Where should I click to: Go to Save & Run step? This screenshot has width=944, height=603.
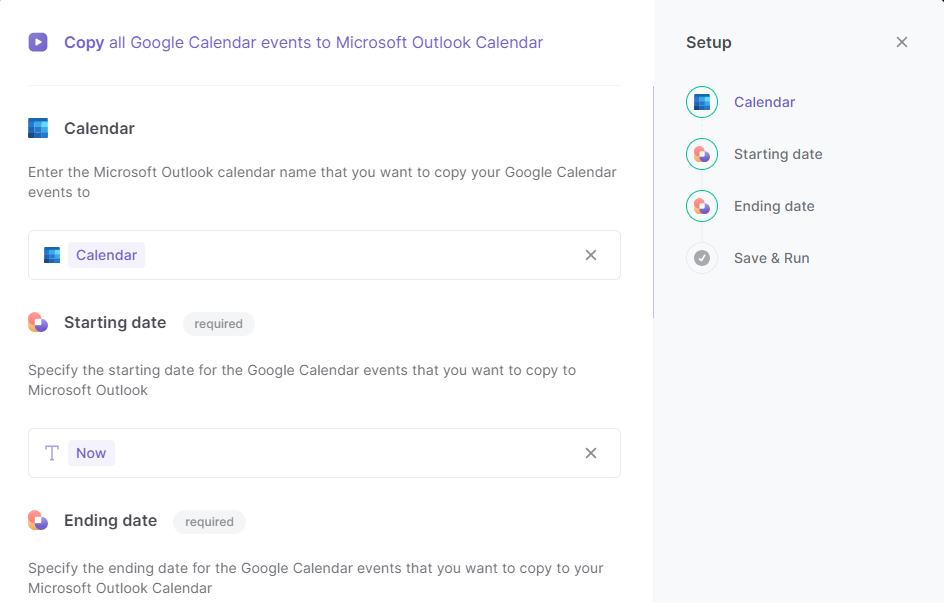(771, 258)
